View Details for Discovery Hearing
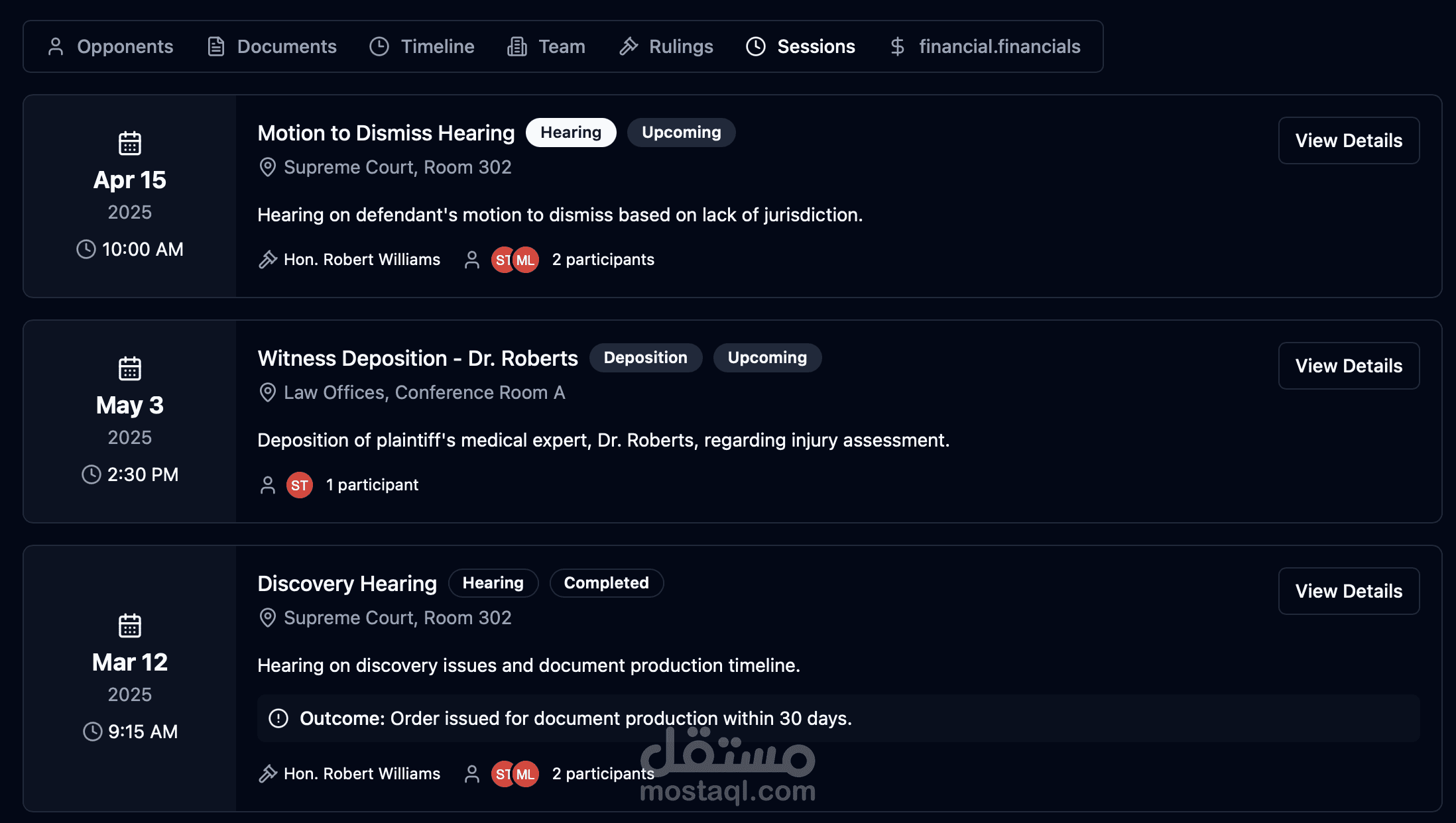1456x823 pixels. tap(1348, 591)
